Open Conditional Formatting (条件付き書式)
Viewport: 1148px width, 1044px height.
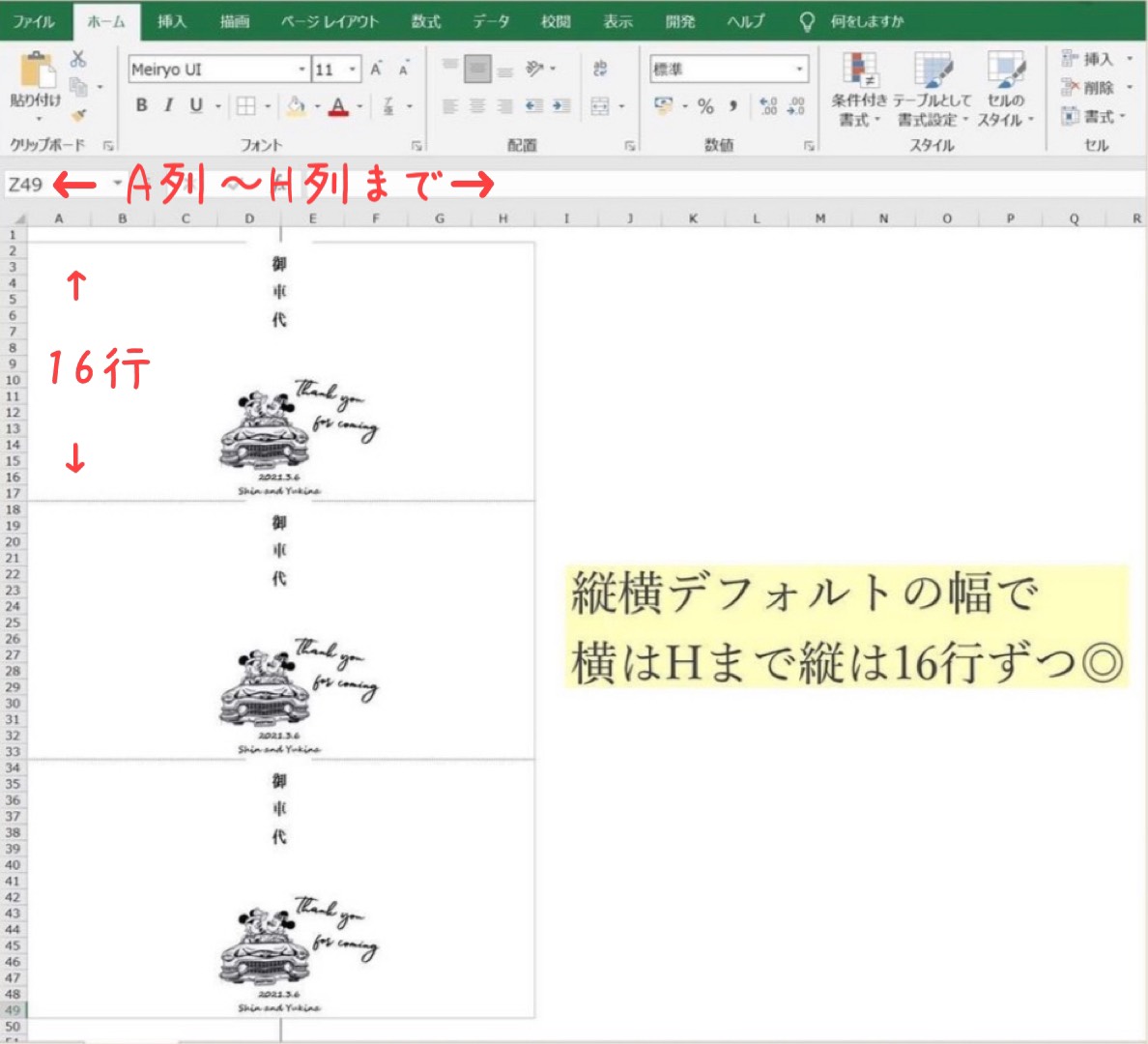(859, 89)
